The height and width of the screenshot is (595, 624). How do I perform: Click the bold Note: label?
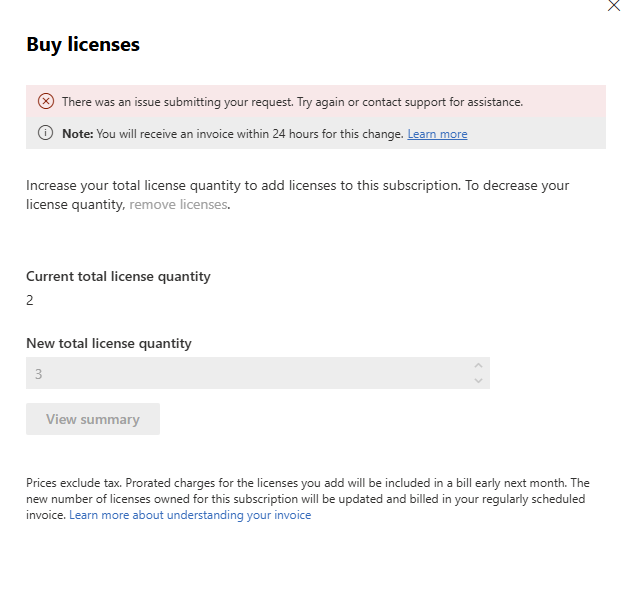pos(77,134)
